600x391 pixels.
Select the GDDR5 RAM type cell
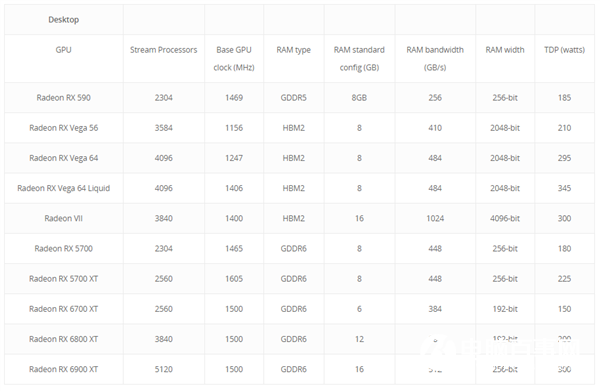(x=293, y=98)
